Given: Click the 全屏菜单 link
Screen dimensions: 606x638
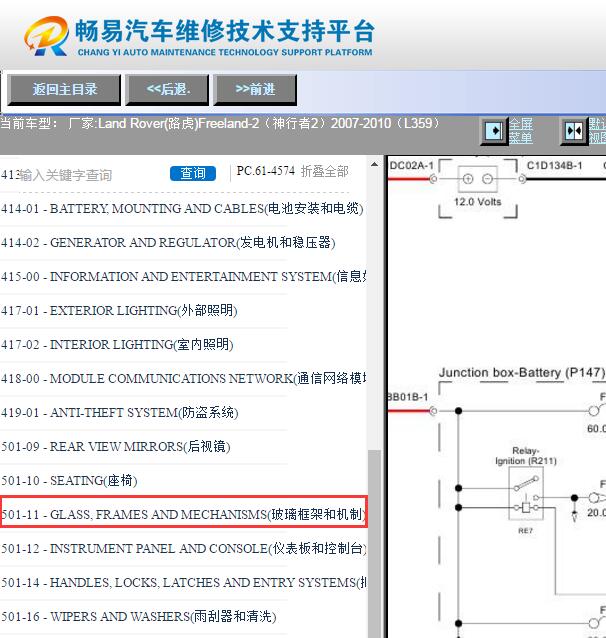Looking at the screenshot, I should click(x=521, y=131).
